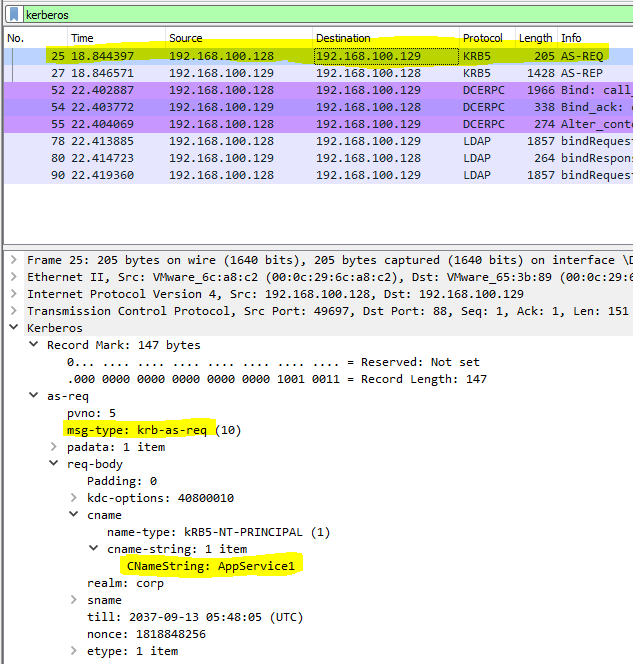Expand the padata: 1 item node

tap(54, 447)
